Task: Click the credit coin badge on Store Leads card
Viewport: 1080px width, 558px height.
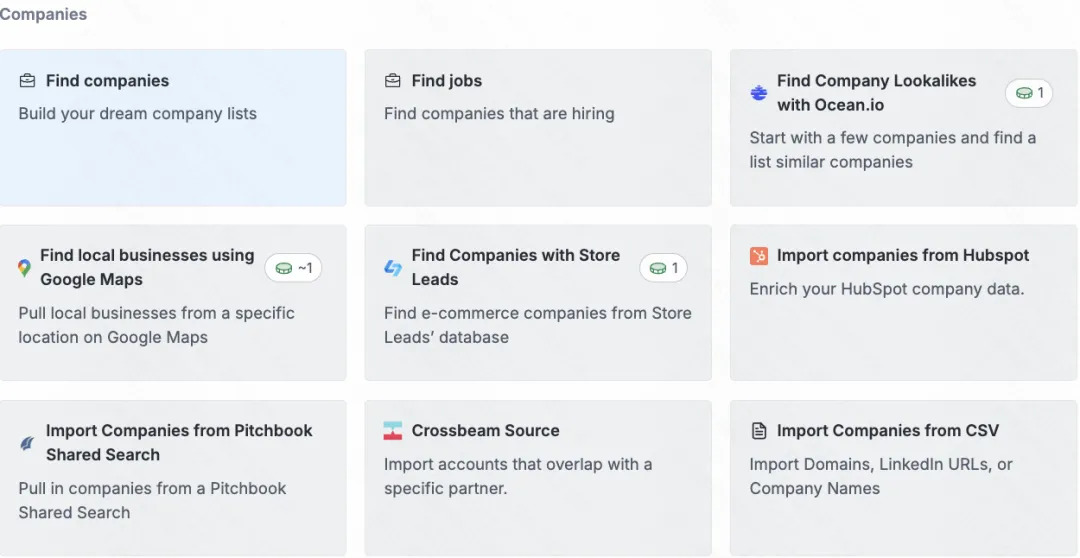Action: [663, 268]
